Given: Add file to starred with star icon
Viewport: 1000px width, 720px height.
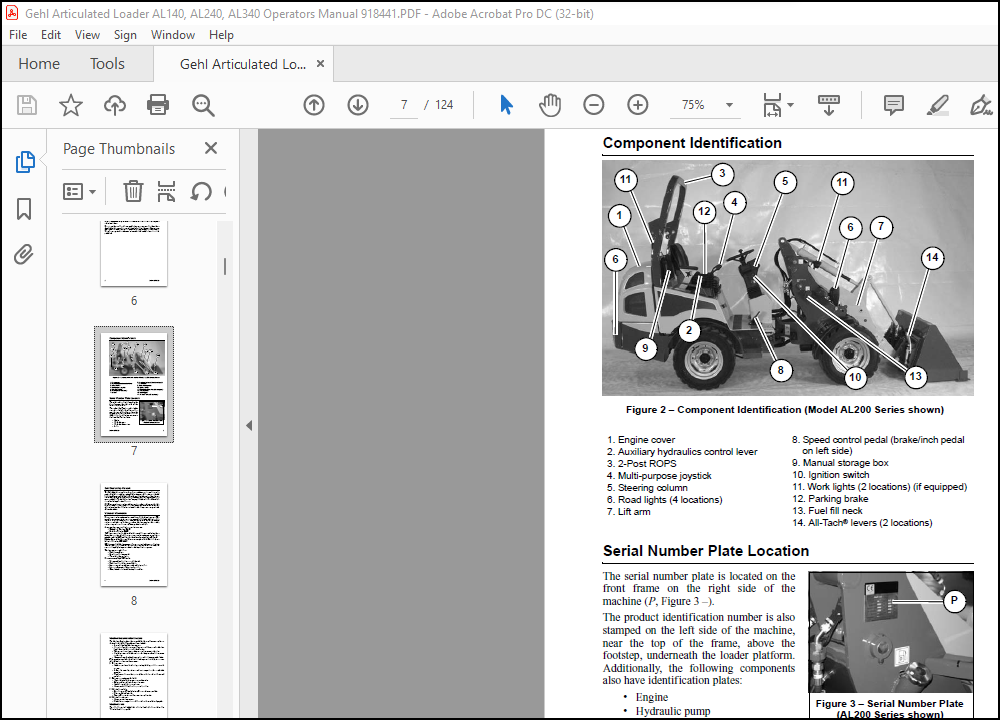Looking at the screenshot, I should pos(71,105).
